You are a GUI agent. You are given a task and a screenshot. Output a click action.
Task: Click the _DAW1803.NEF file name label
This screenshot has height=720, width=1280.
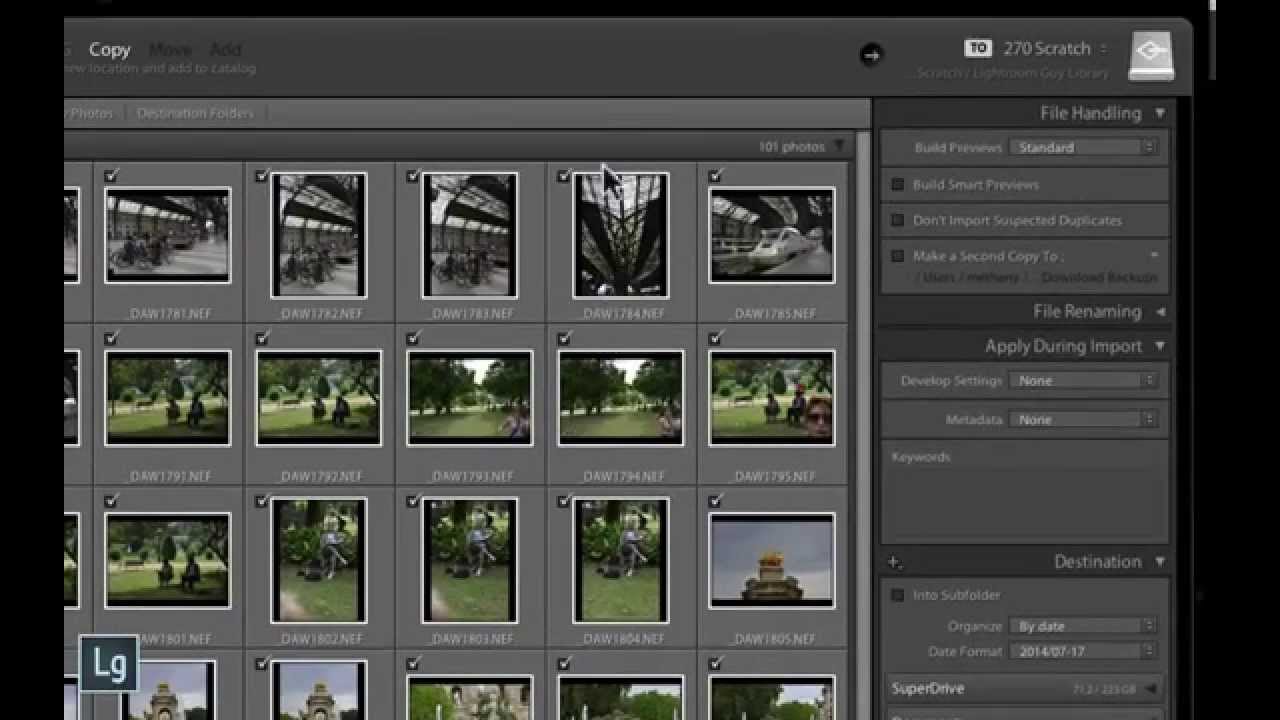(x=470, y=639)
